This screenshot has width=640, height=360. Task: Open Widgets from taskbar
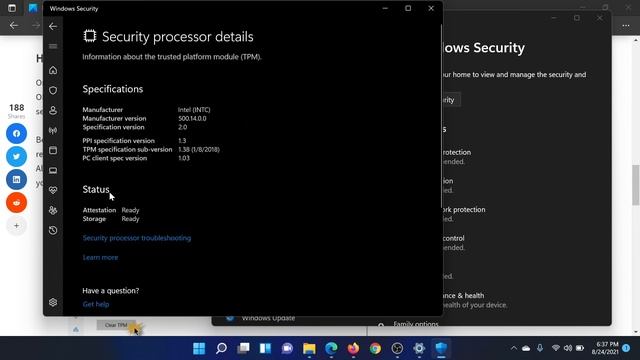[265, 348]
